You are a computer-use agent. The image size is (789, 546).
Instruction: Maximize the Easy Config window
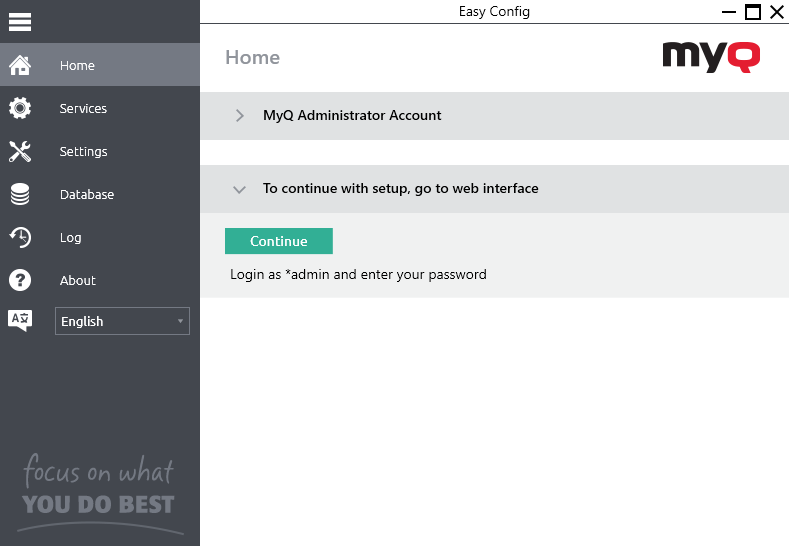tap(753, 12)
